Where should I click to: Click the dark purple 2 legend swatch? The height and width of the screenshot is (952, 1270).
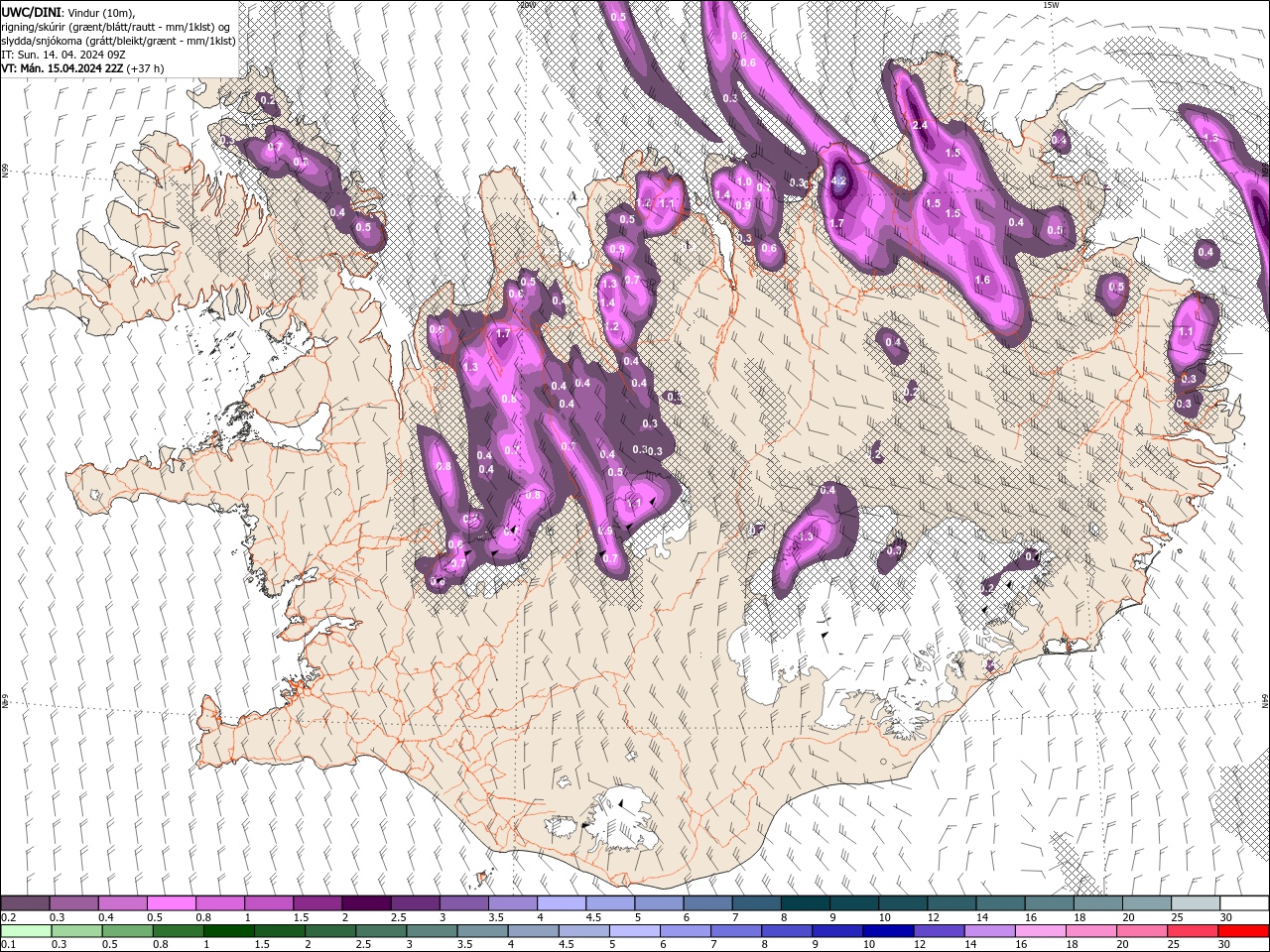click(365, 903)
